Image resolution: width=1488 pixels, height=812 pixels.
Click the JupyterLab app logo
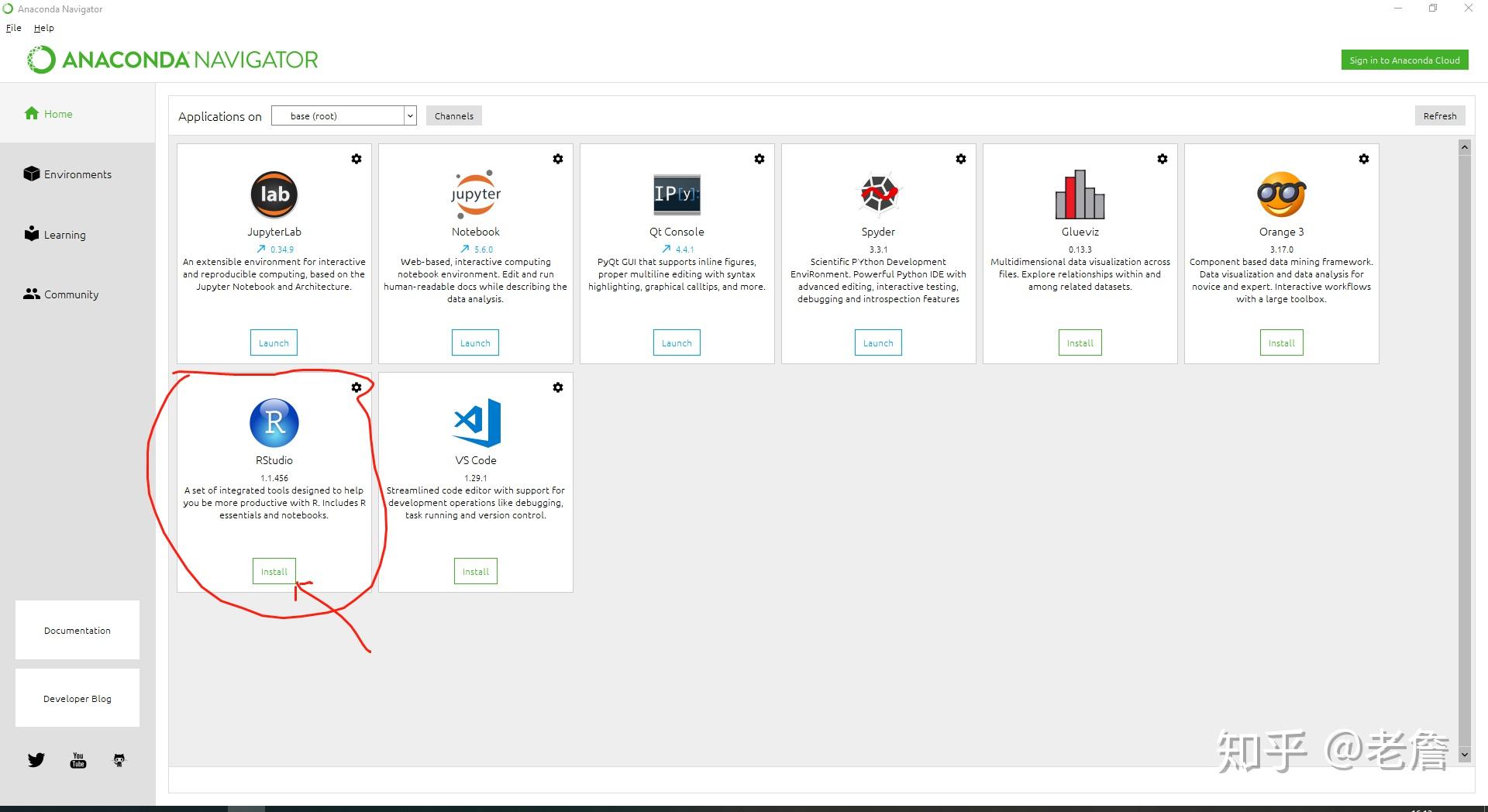tap(274, 194)
